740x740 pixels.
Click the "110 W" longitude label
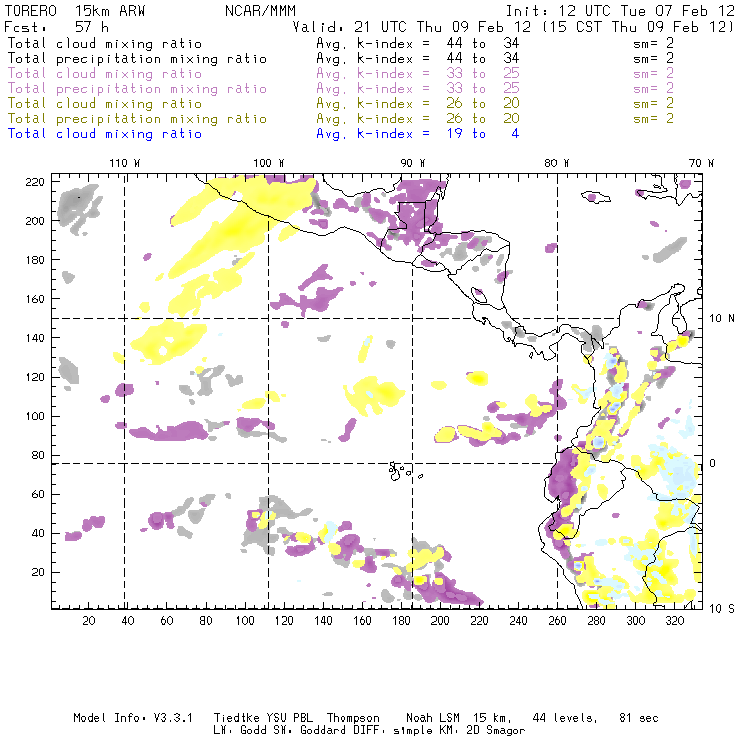125,163
